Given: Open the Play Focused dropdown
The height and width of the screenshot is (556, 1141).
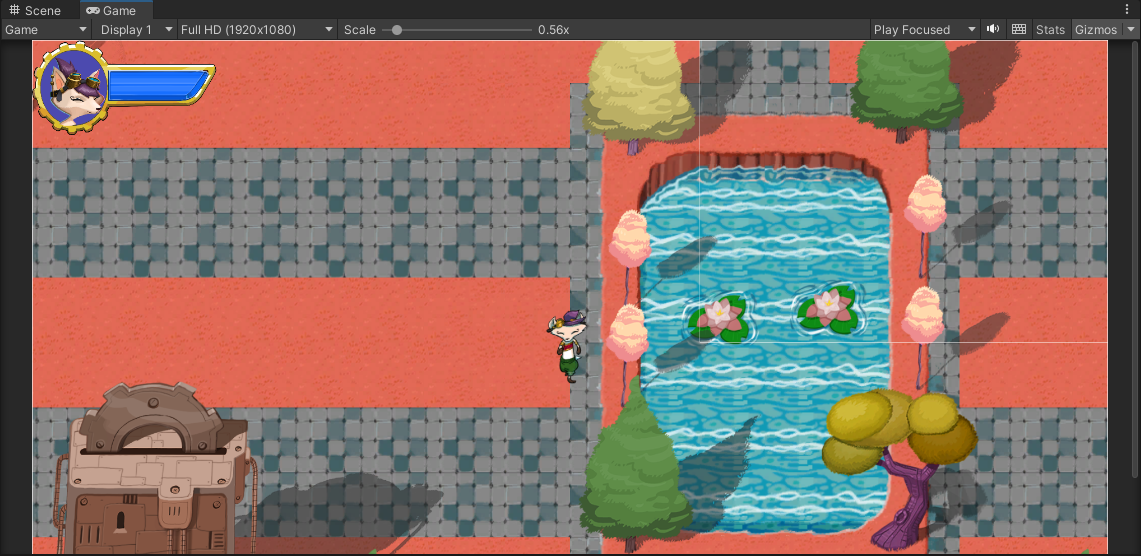Looking at the screenshot, I should [x=925, y=30].
